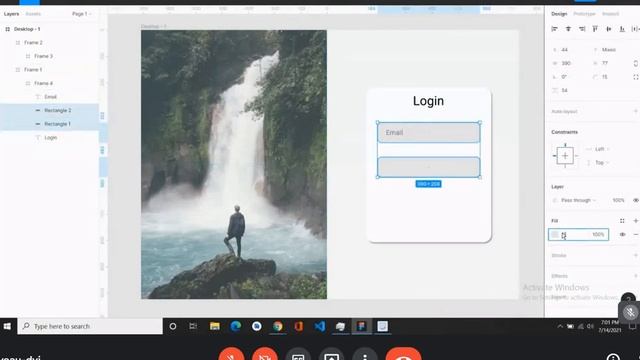
Task: Open meeting more options three-dot button
Action: tap(365, 354)
